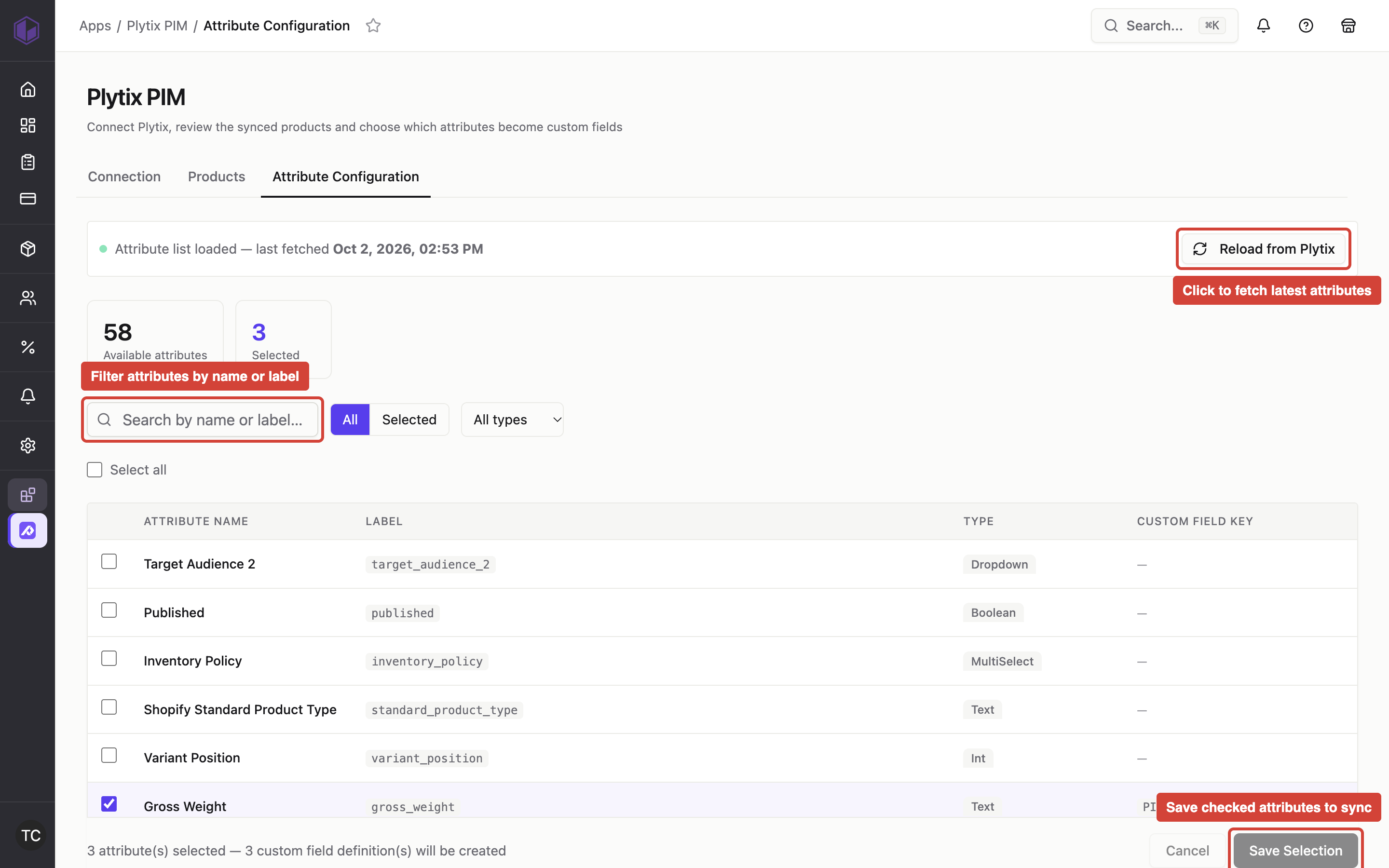Click the MultiSelect type badge
Screen dimensions: 1389x868
tap(1002, 661)
